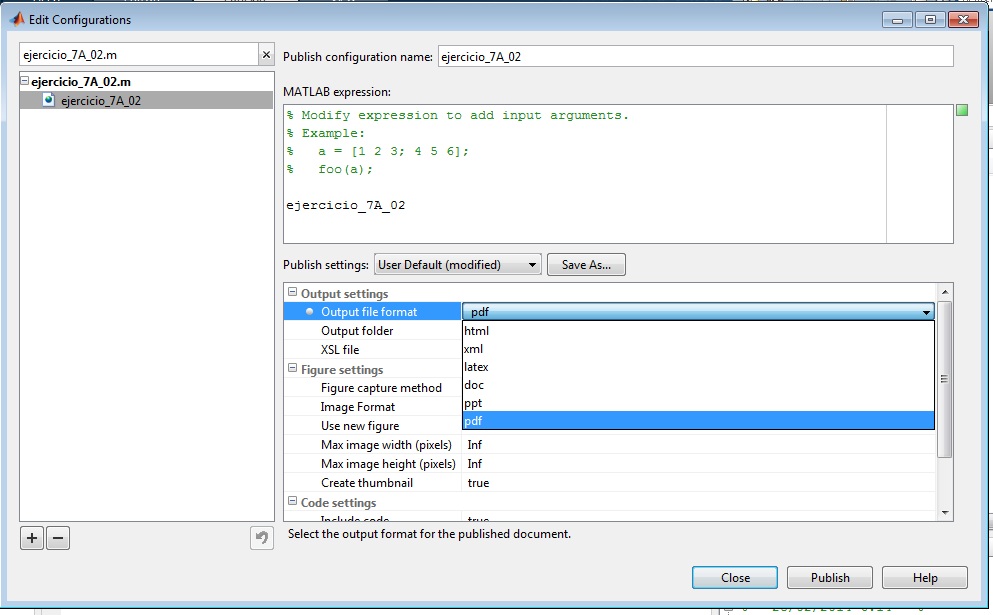Remove configuration with minus button

pos(58,538)
